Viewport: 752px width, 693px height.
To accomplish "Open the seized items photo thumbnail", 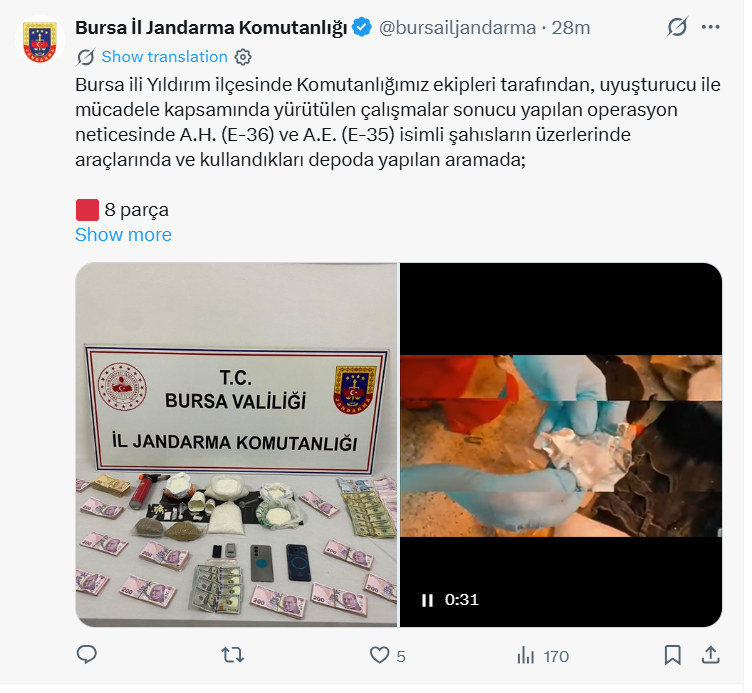I will coord(236,445).
